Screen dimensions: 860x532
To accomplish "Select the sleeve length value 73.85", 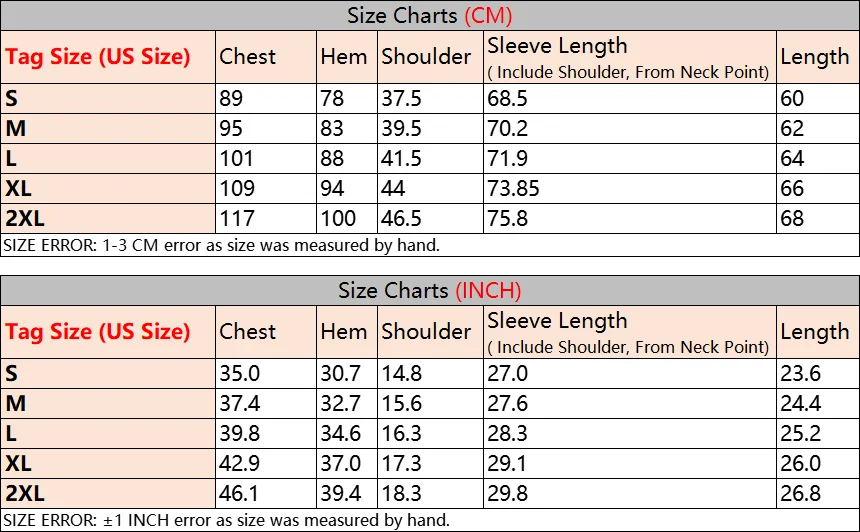I will point(513,189).
